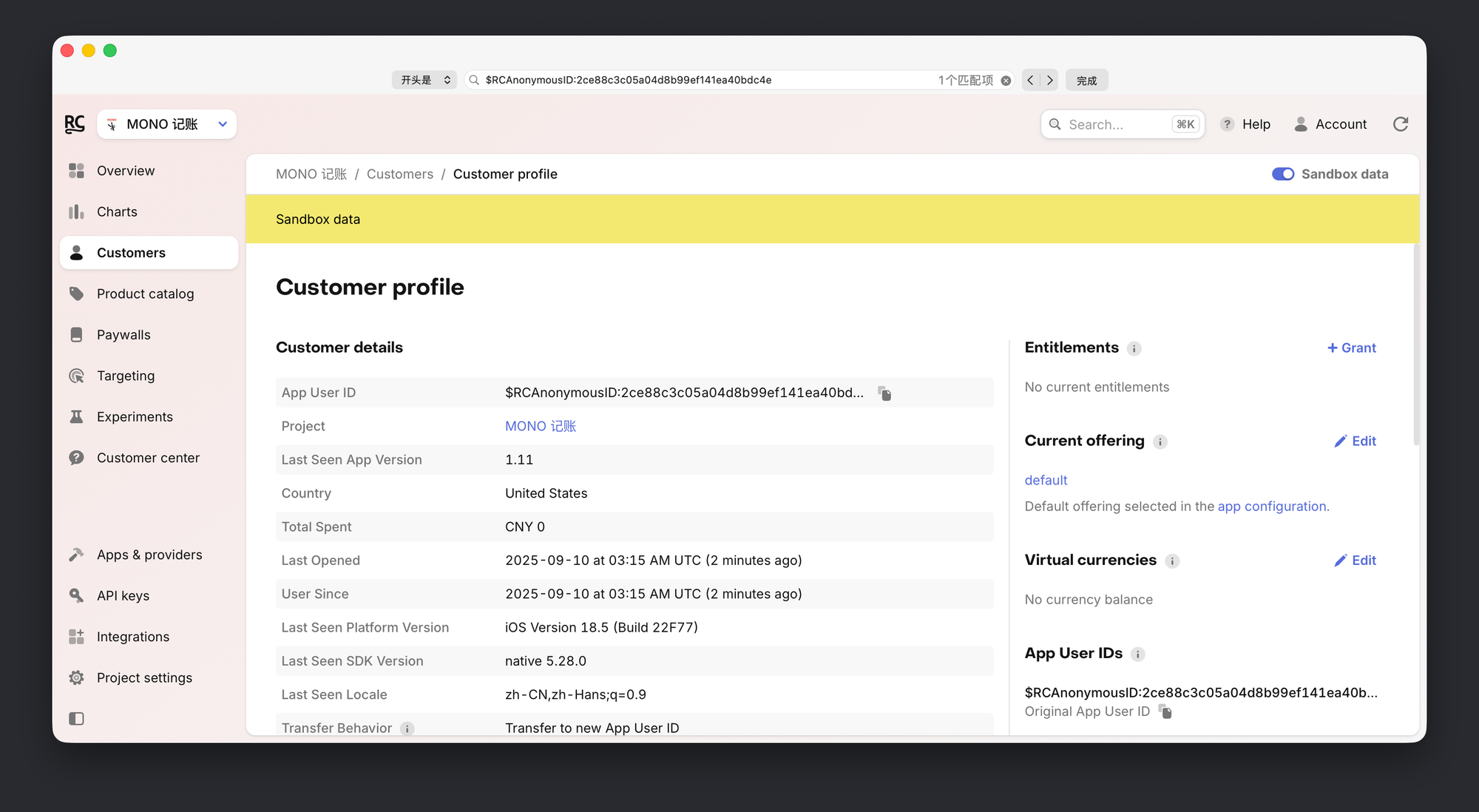Navigate to Product catalog section
The image size is (1479, 812).
pyautogui.click(x=145, y=294)
